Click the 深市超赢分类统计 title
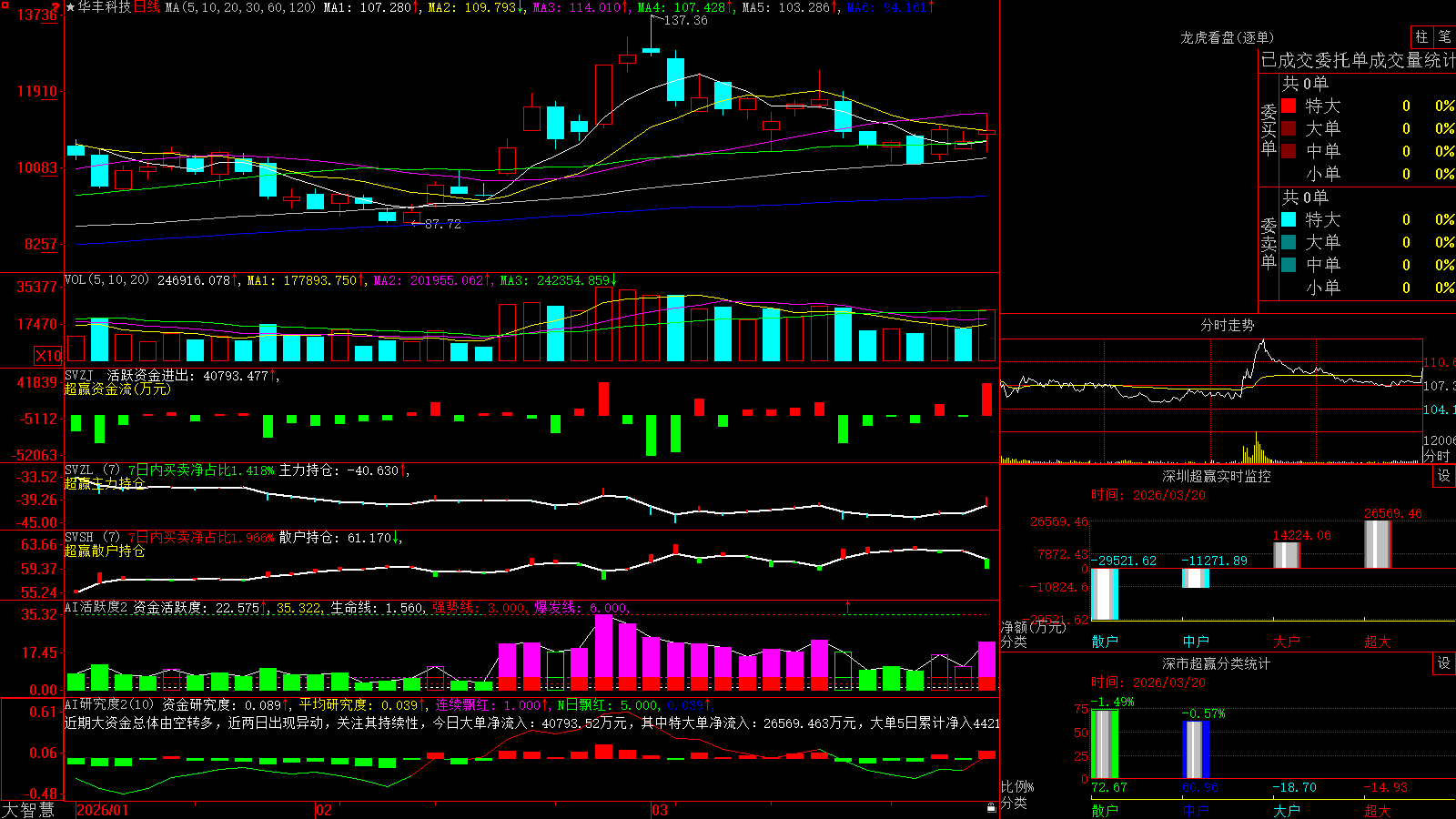 coord(1216,663)
